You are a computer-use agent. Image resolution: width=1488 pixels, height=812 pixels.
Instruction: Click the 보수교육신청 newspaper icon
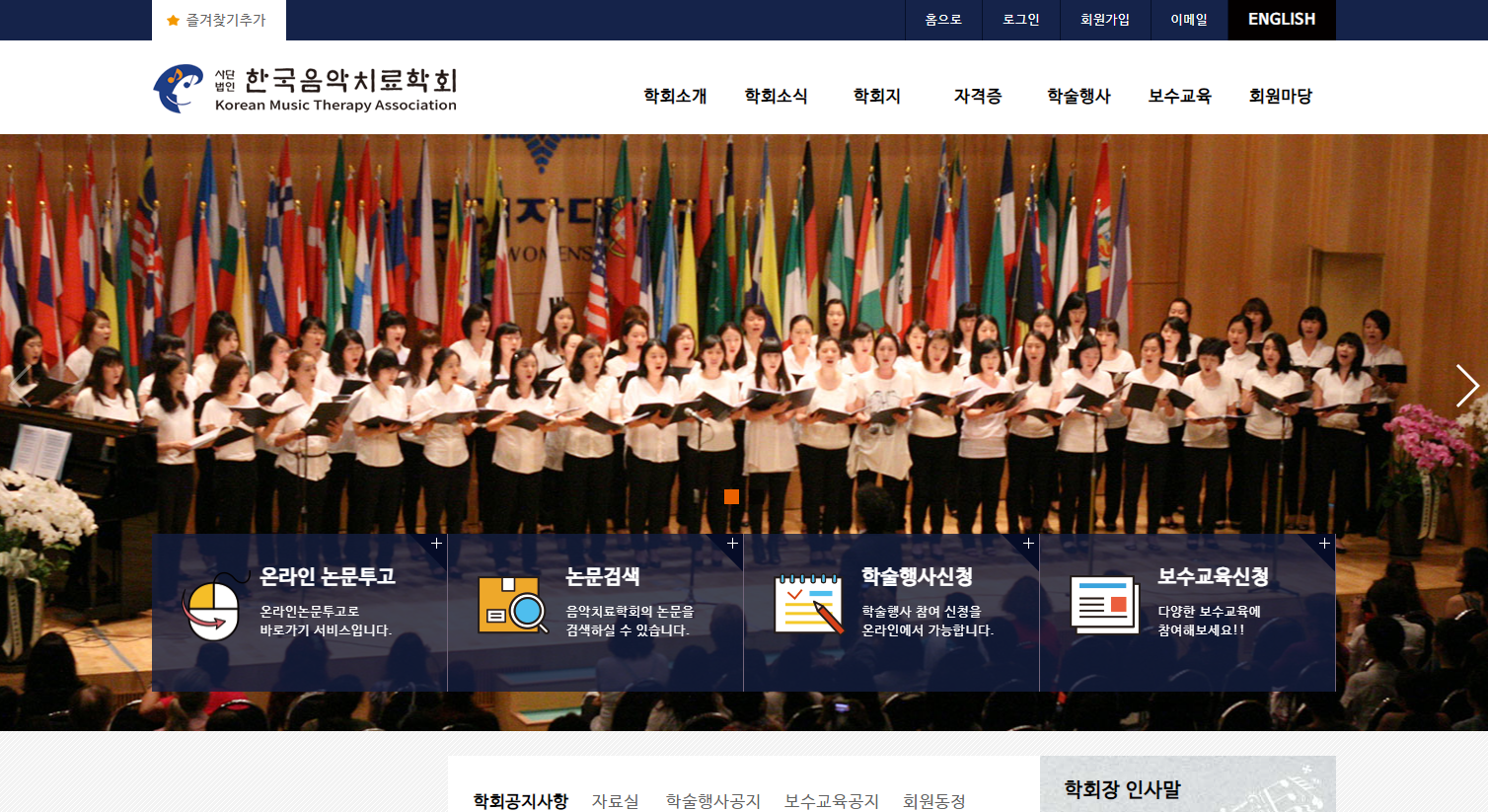pyautogui.click(x=1105, y=604)
